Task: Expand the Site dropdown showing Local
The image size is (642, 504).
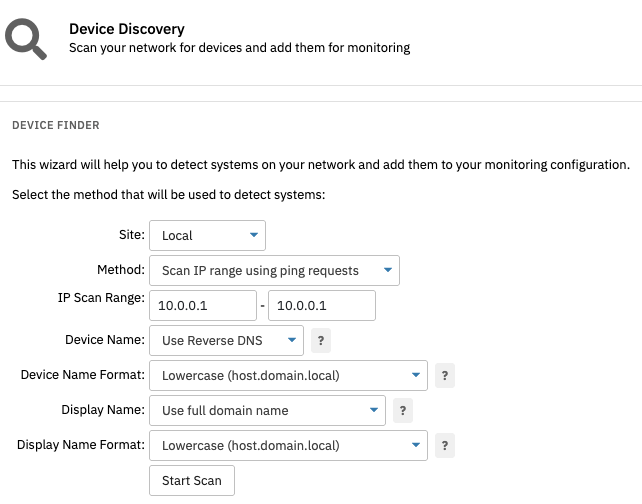Action: 207,235
